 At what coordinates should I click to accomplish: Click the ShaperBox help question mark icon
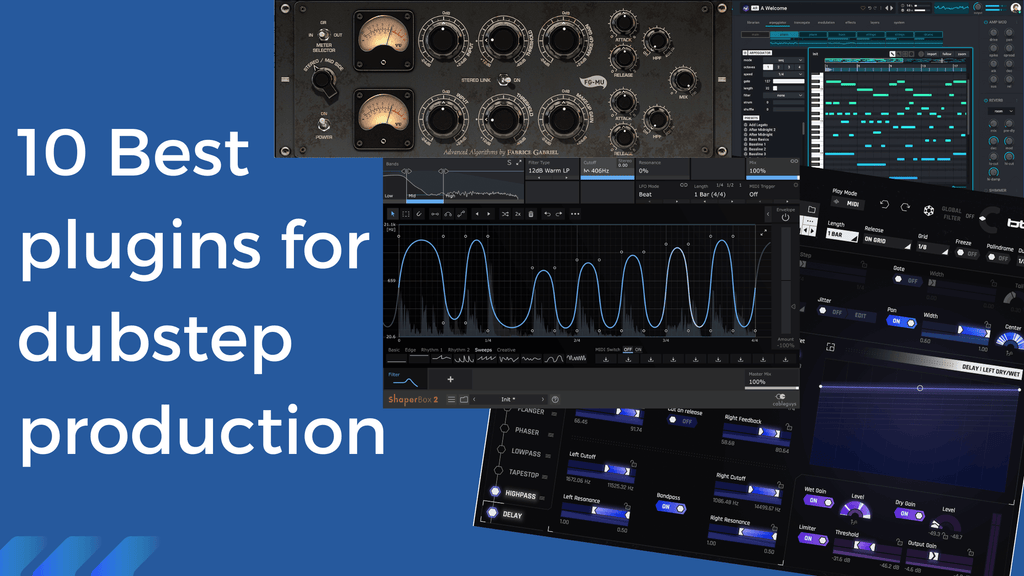(555, 399)
